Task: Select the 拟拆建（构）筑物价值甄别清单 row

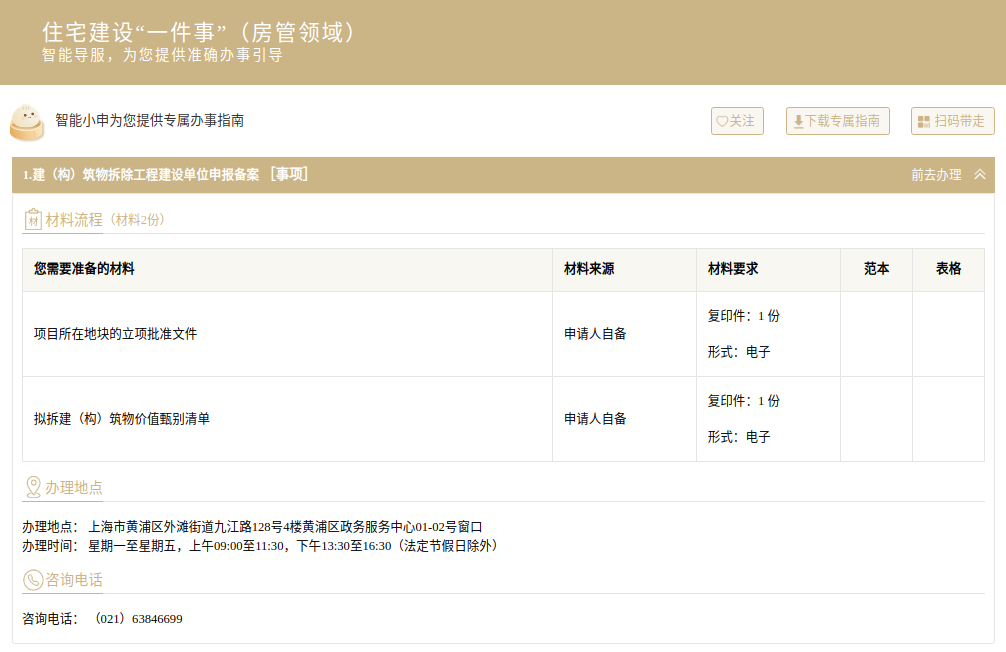Action: [x=122, y=419]
